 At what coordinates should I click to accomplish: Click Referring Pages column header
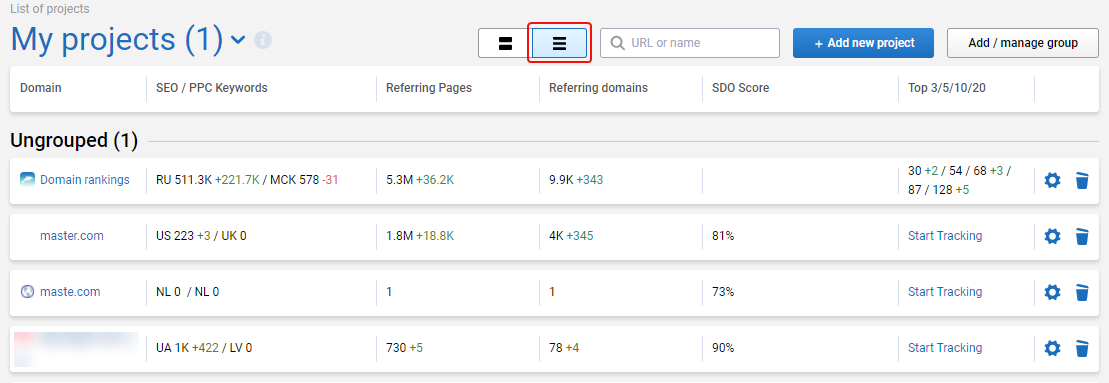point(429,88)
